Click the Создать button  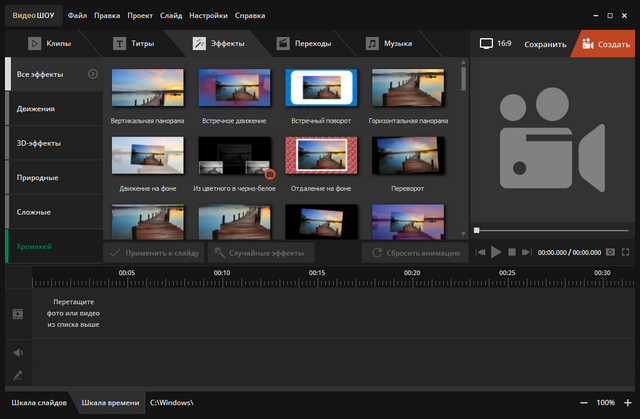[607, 44]
